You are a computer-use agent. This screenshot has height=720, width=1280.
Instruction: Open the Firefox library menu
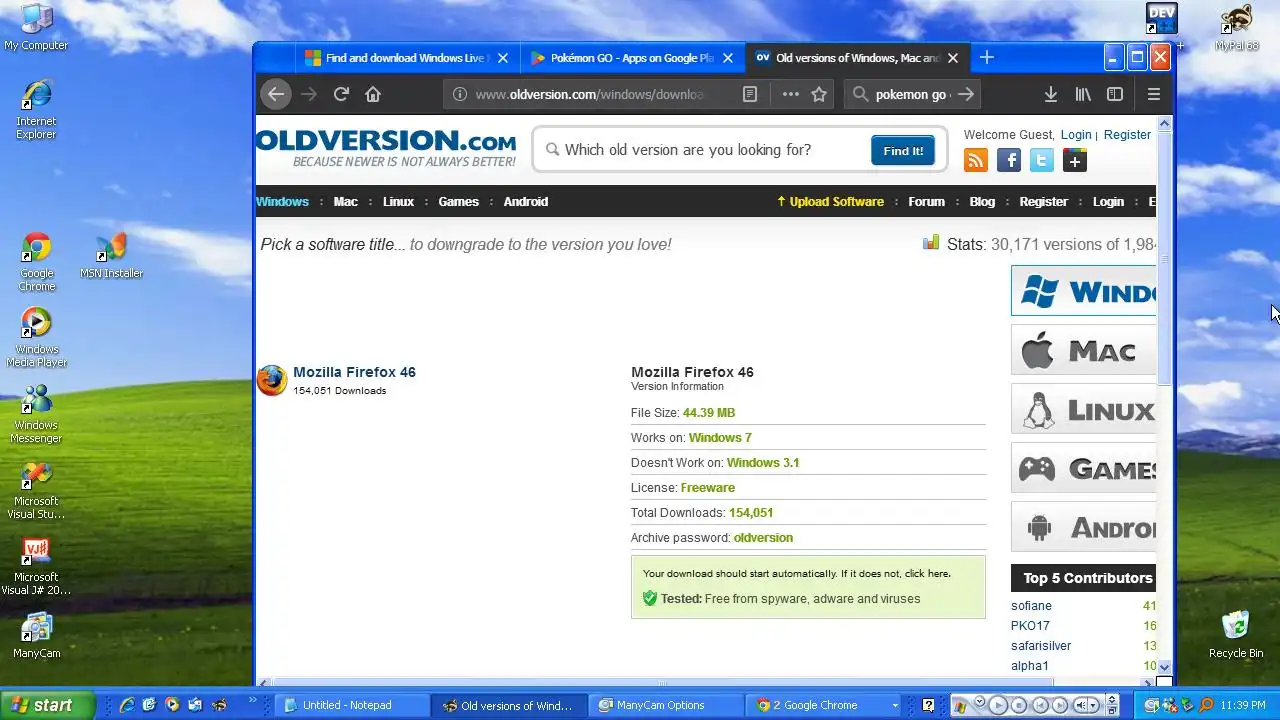coord(1083,94)
